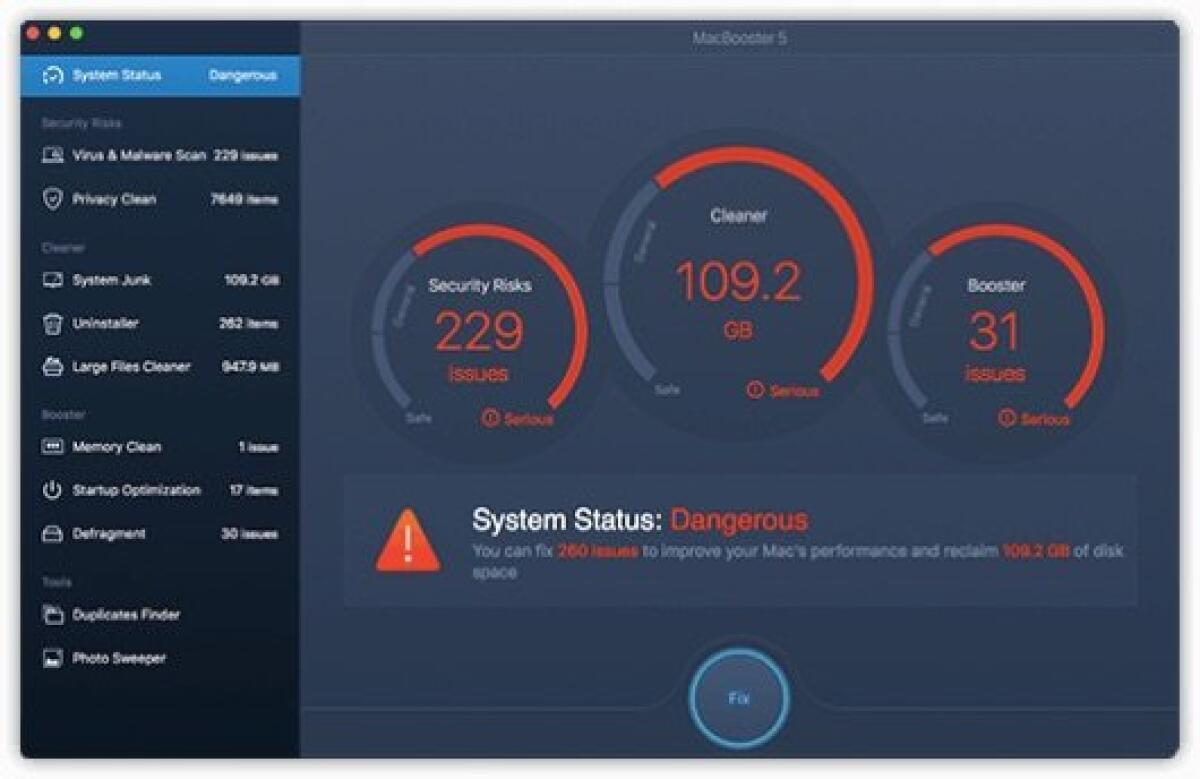Click the 260 issues link text
The height and width of the screenshot is (779, 1200).
point(597,551)
